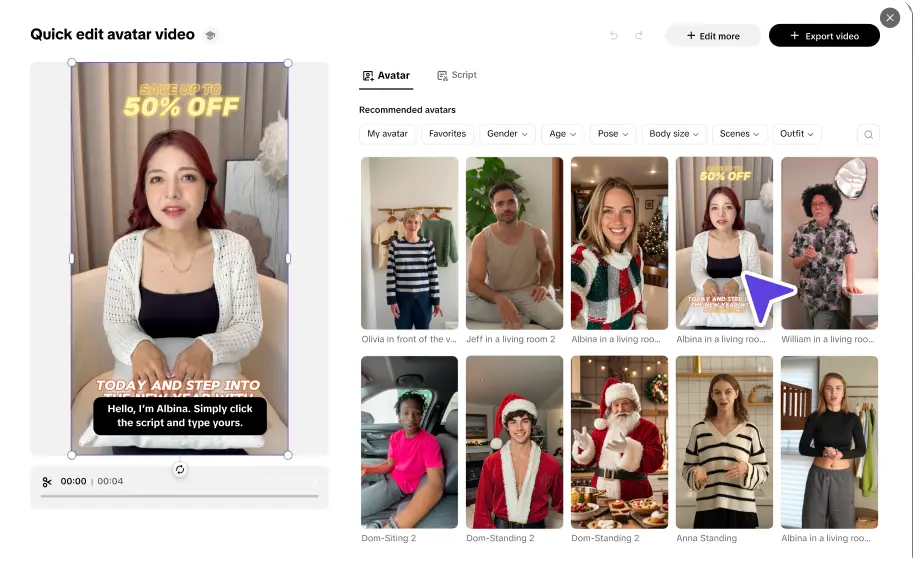The image size is (913, 570).
Task: Switch to the Script tab
Action: pyautogui.click(x=457, y=75)
